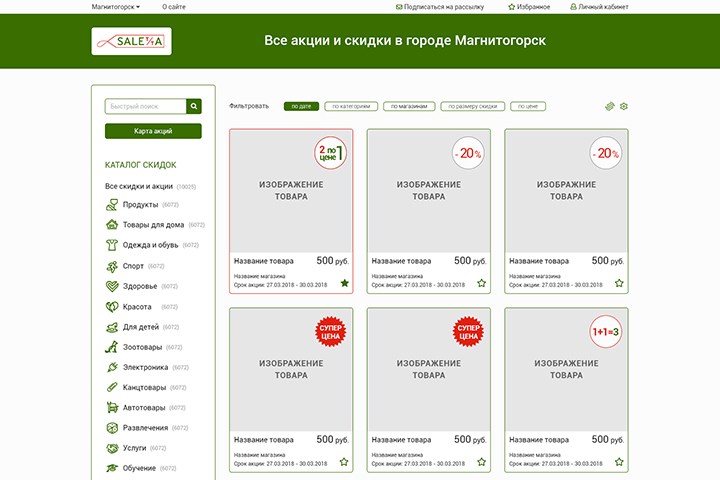Unfavorite the filled star on red-bordered card
This screenshot has width=720, height=480.
[344, 283]
